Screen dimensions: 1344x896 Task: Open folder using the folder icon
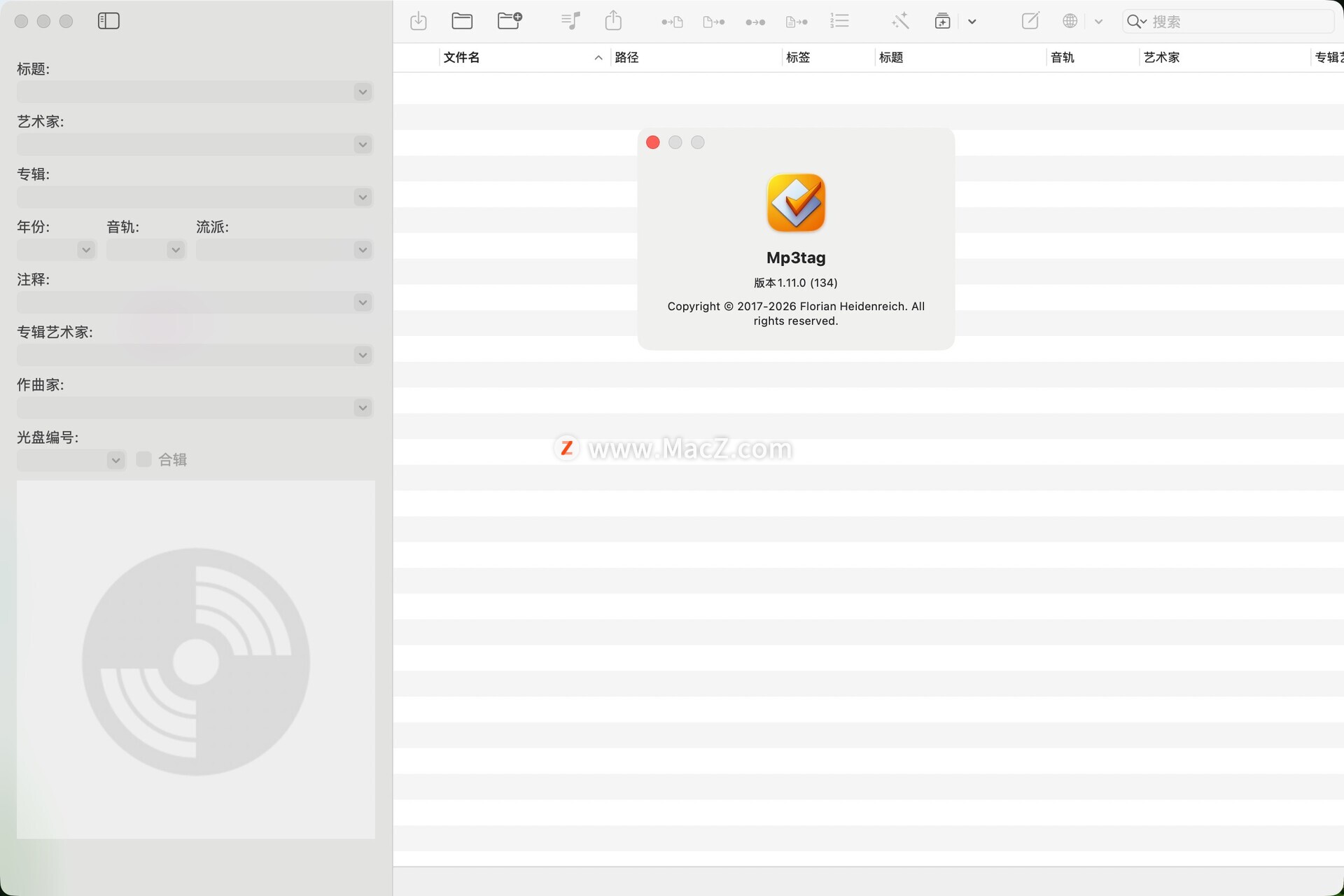tap(462, 21)
